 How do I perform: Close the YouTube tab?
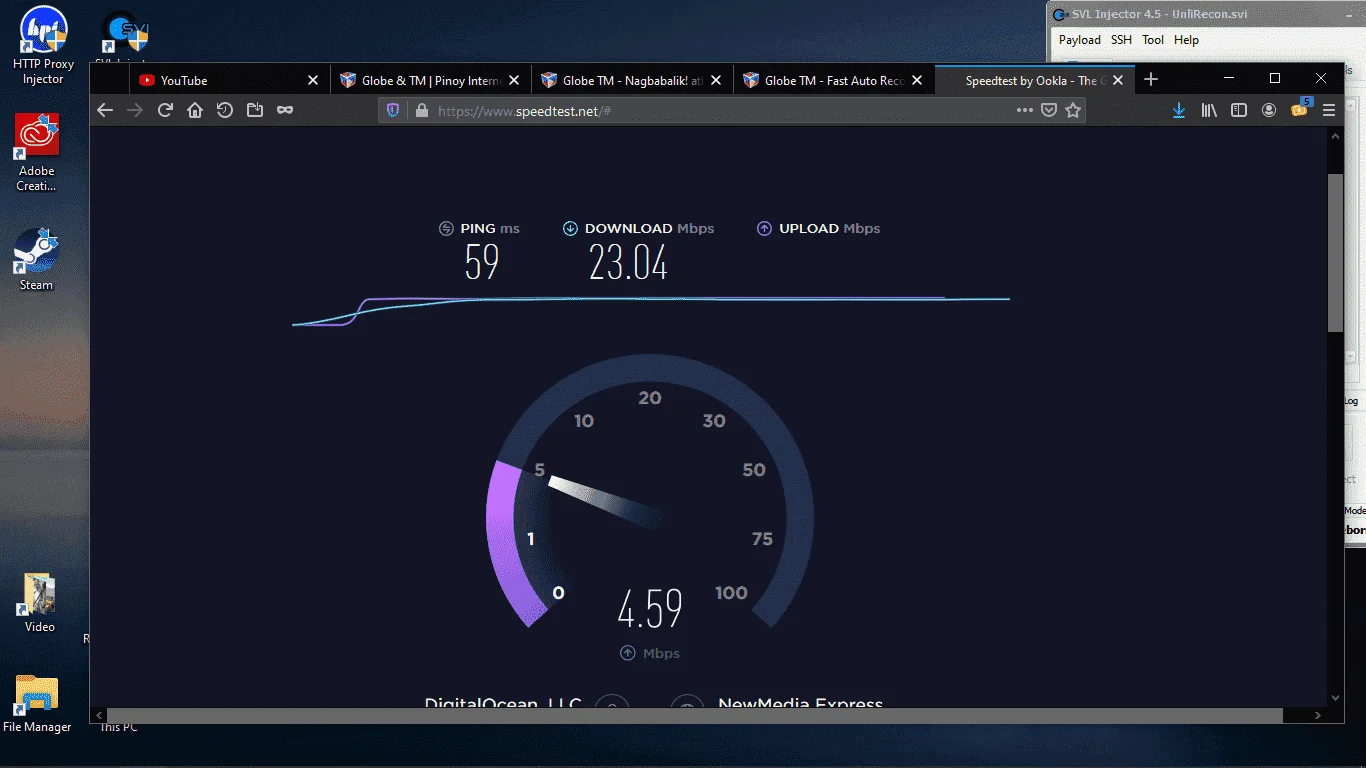pyautogui.click(x=313, y=80)
